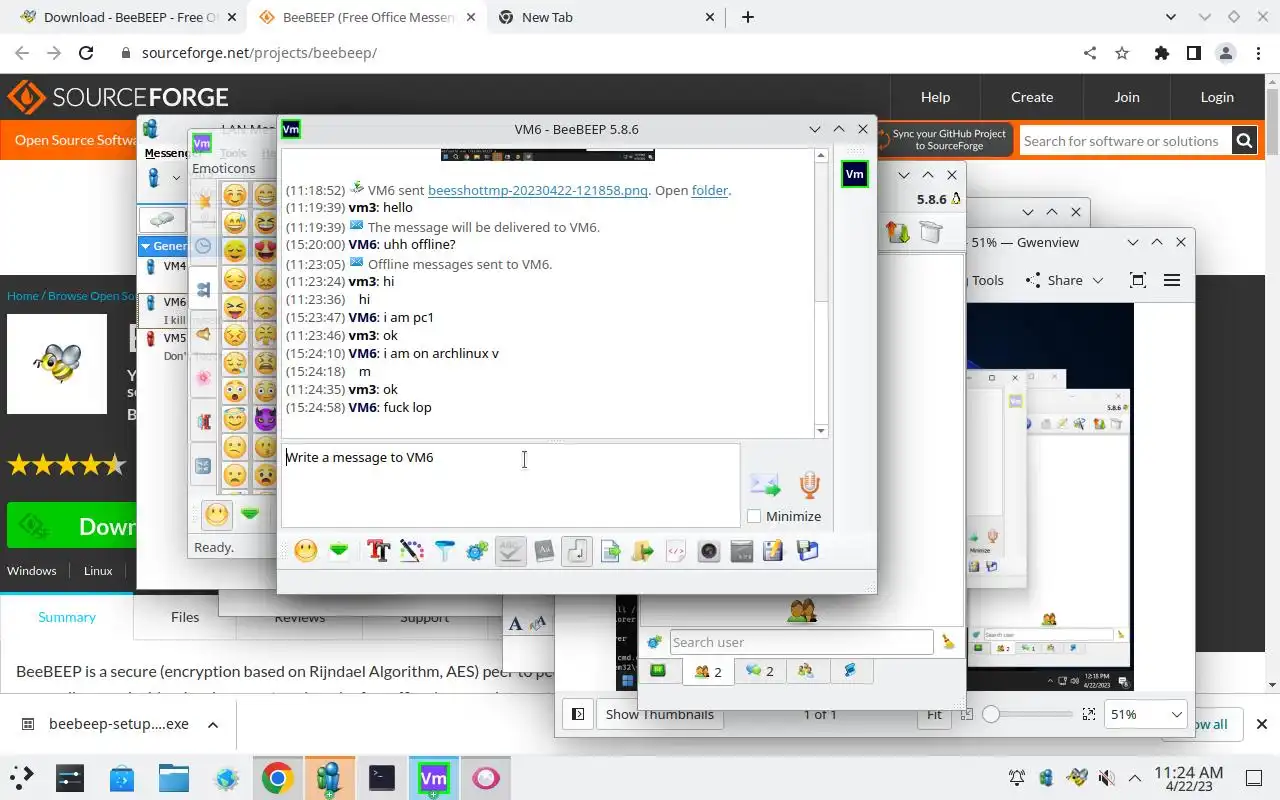Image resolution: width=1280 pixels, height=800 pixels.
Task: Choose text color with the pen icon
Action: [x=411, y=551]
